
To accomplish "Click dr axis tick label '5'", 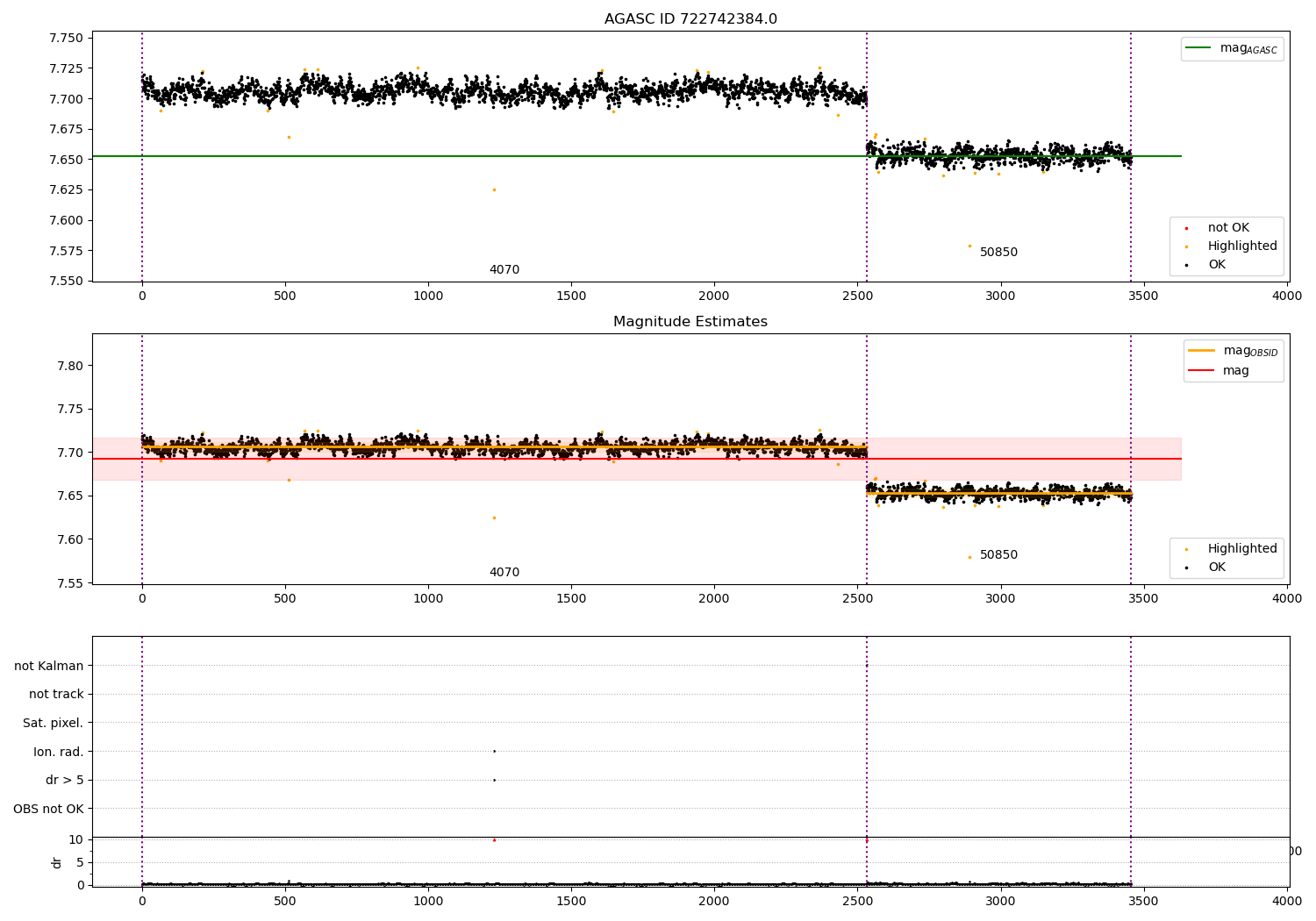I will tap(80, 862).
